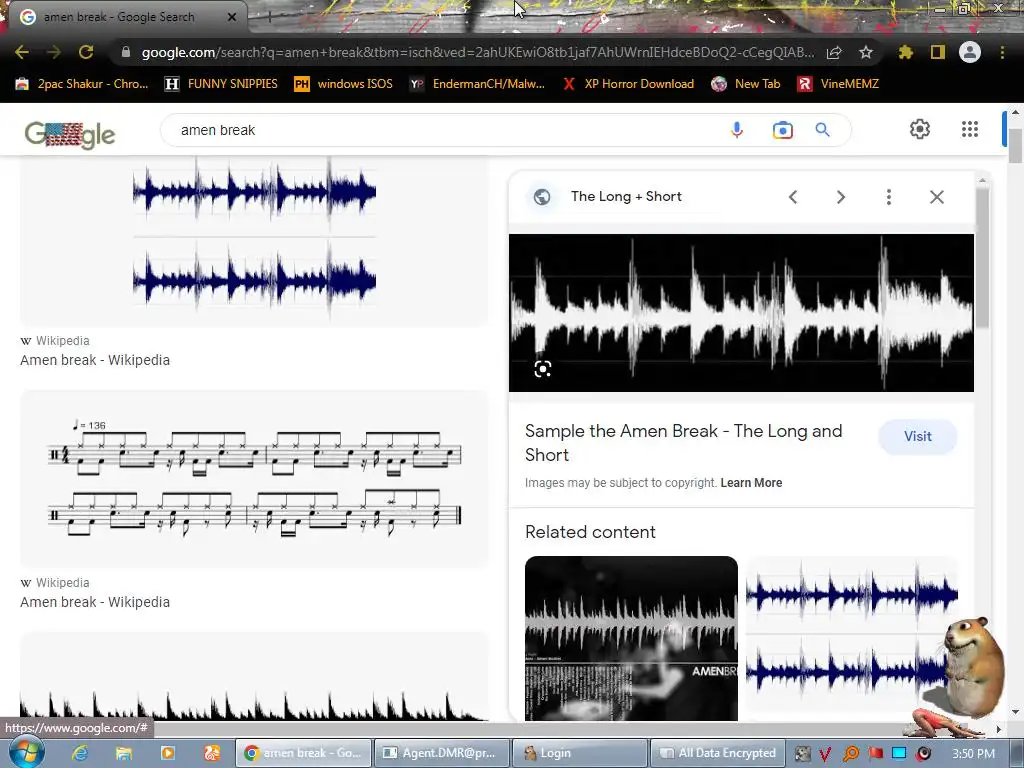Image resolution: width=1024 pixels, height=768 pixels.
Task: Open The Long + Short site globe icon
Action: (542, 197)
